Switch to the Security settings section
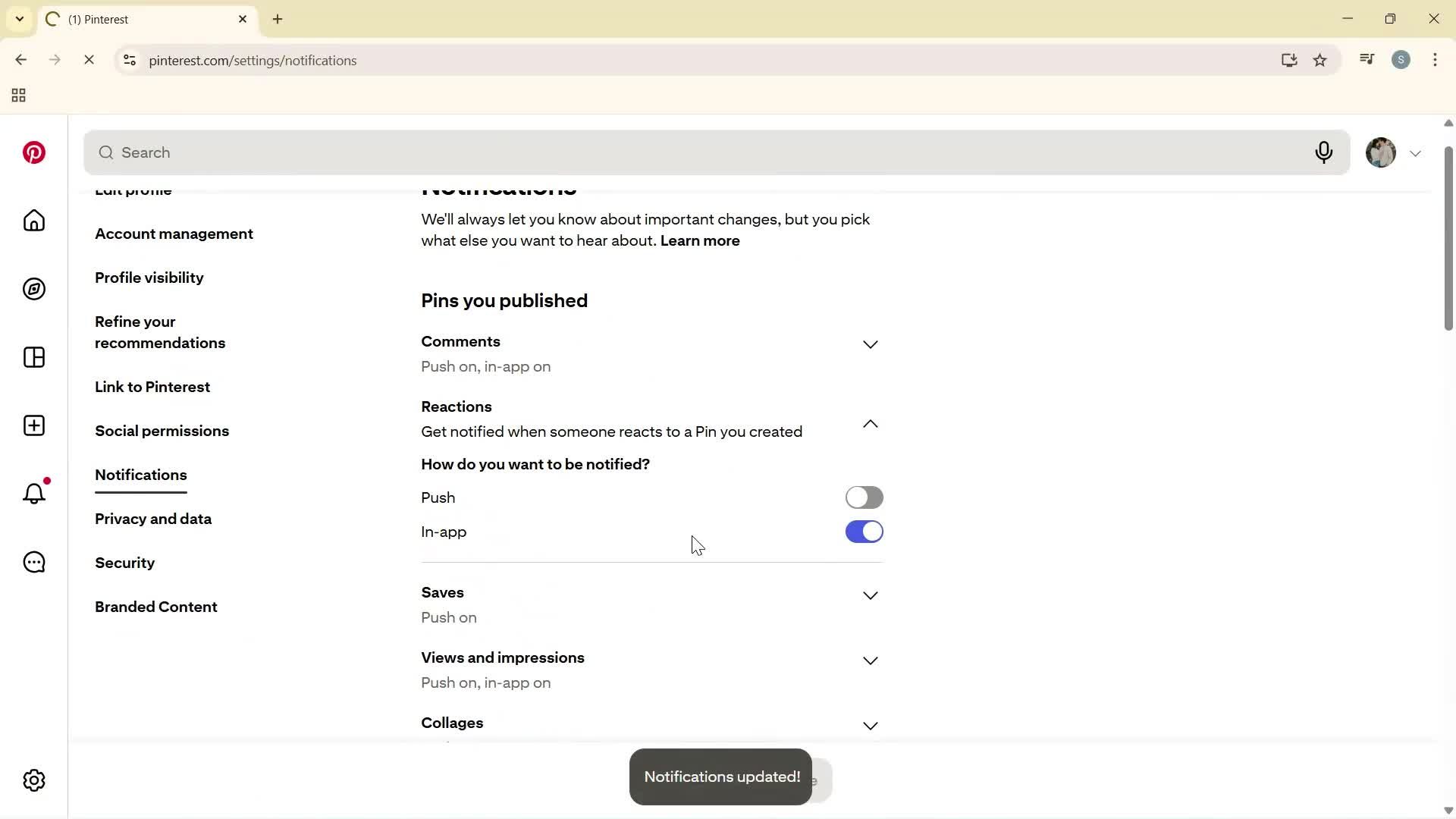Viewport: 1456px width, 819px height. 124,563
